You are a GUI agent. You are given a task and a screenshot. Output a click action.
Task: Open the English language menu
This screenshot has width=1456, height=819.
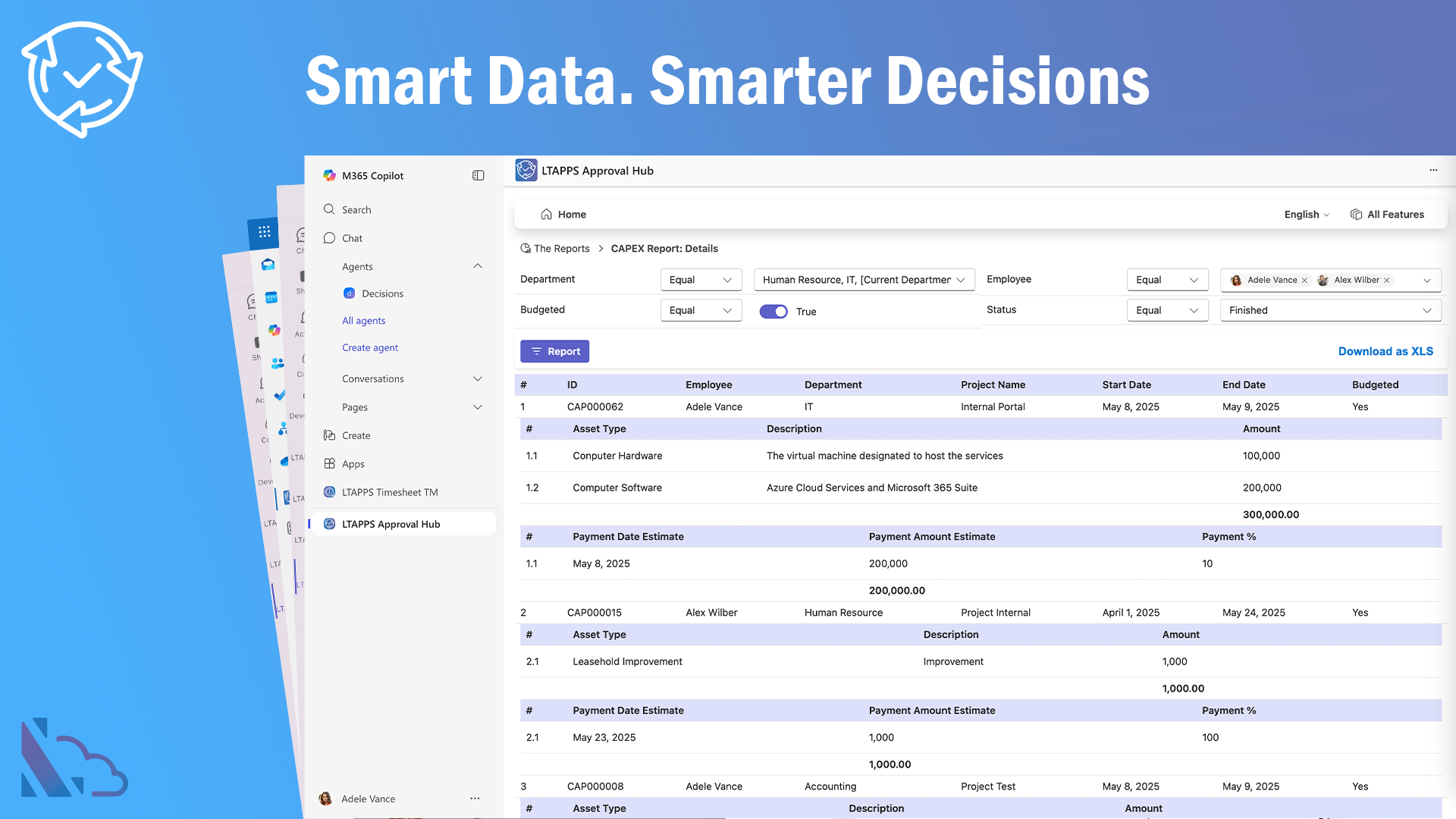[x=1306, y=215]
